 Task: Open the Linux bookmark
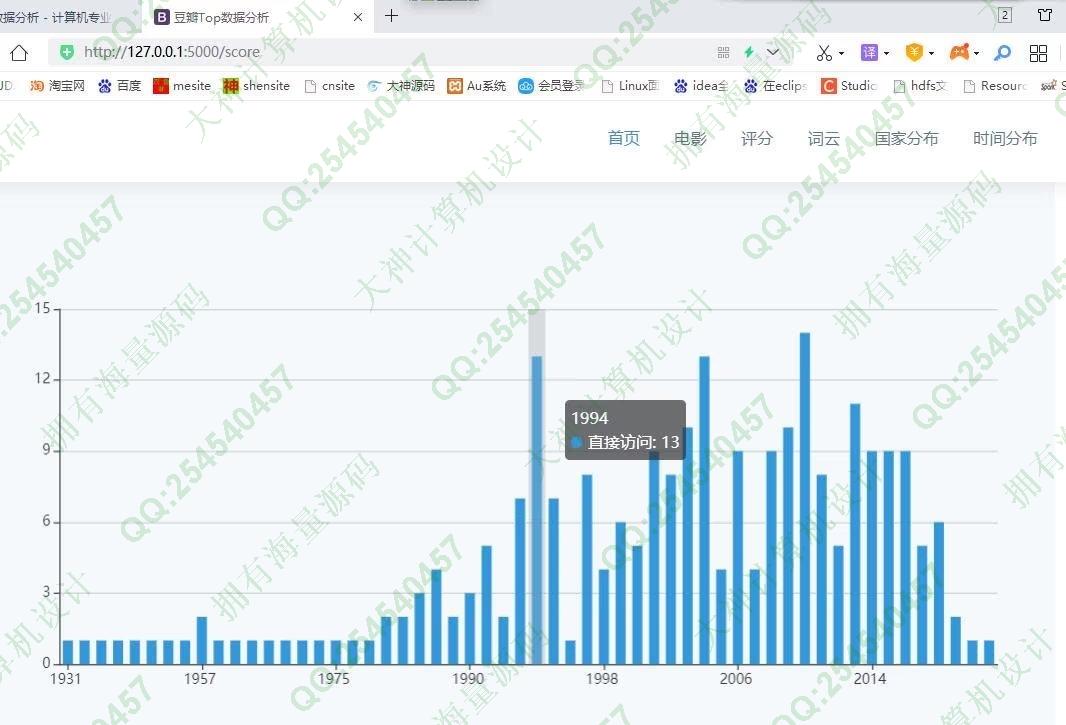[x=631, y=86]
